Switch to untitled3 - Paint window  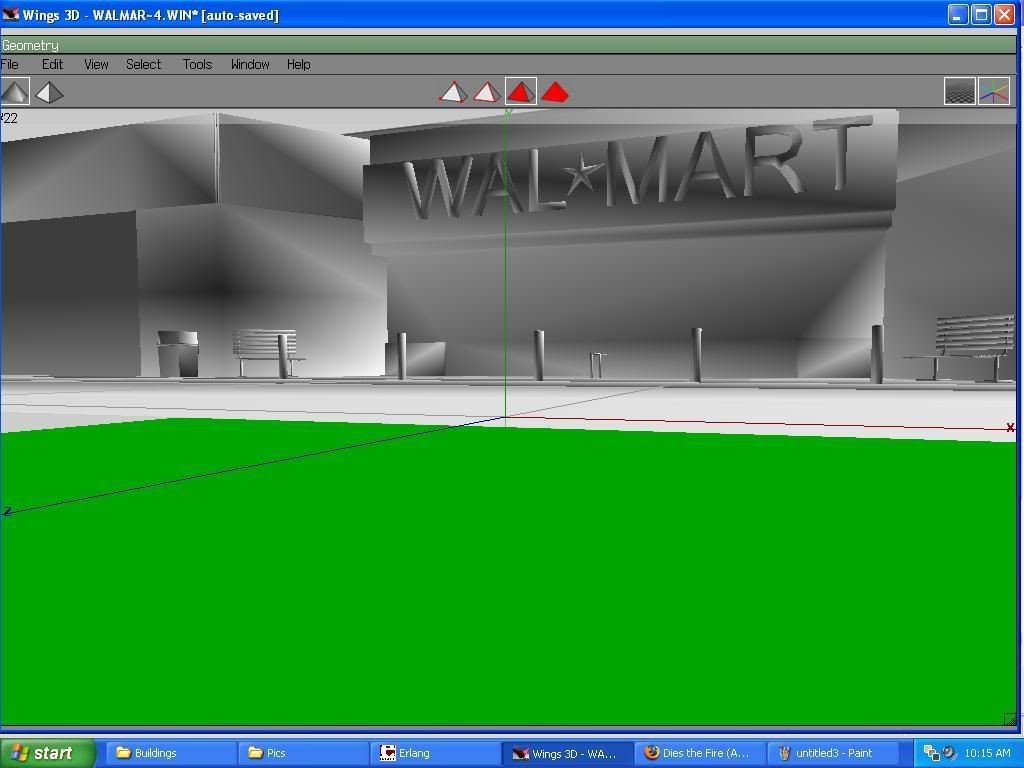pos(835,753)
